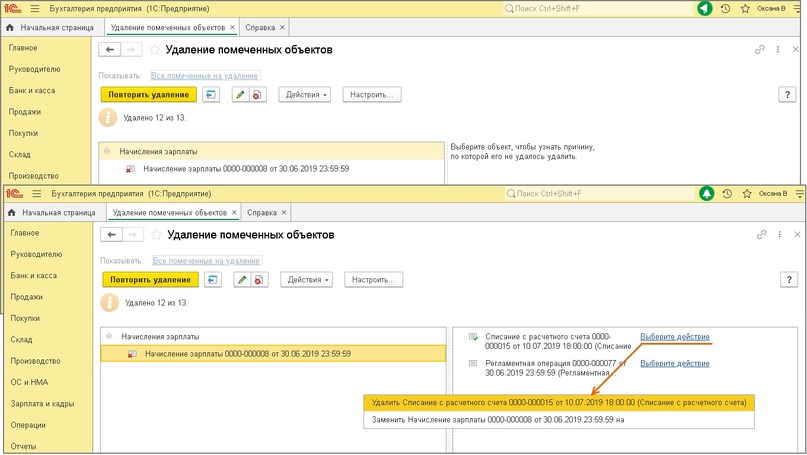This screenshot has width=807, height=455.
Task: Click green pencil edit icon in lower toolbar
Action: (242, 279)
